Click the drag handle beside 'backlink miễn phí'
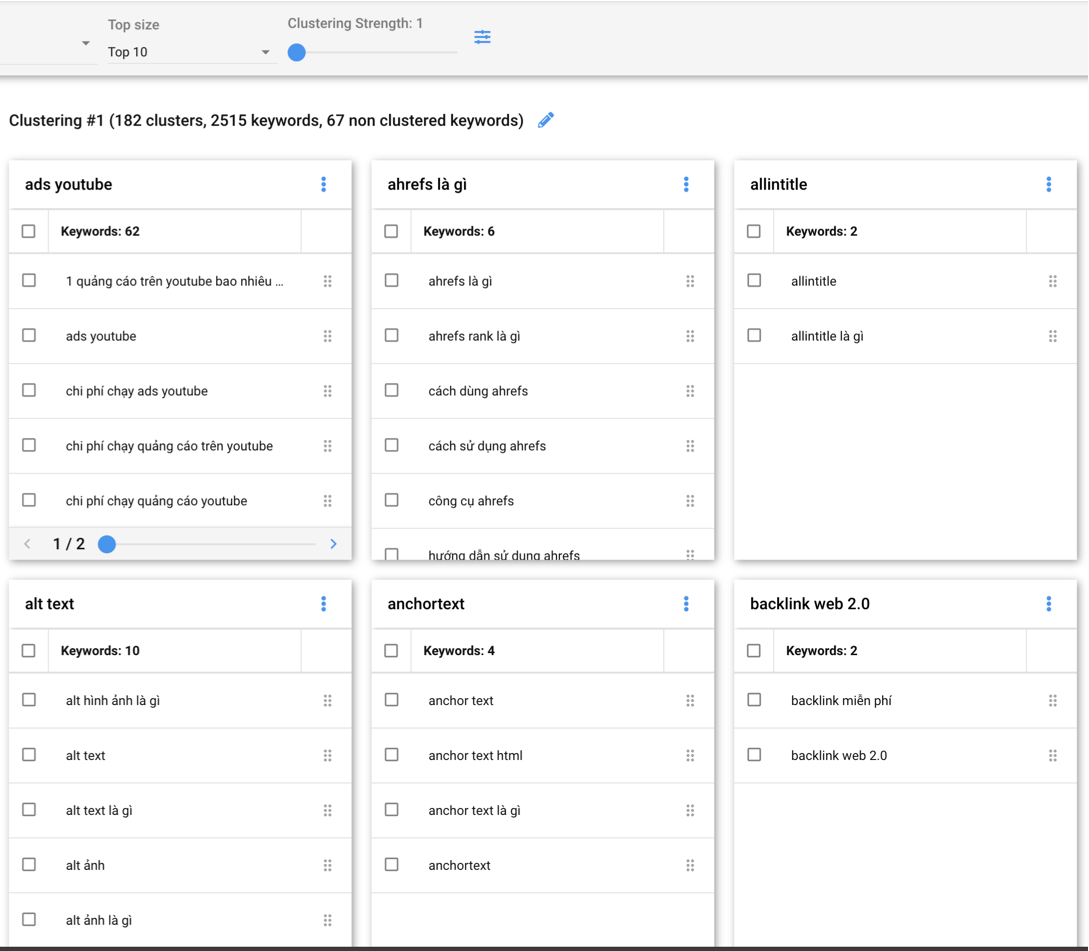 [x=1053, y=700]
